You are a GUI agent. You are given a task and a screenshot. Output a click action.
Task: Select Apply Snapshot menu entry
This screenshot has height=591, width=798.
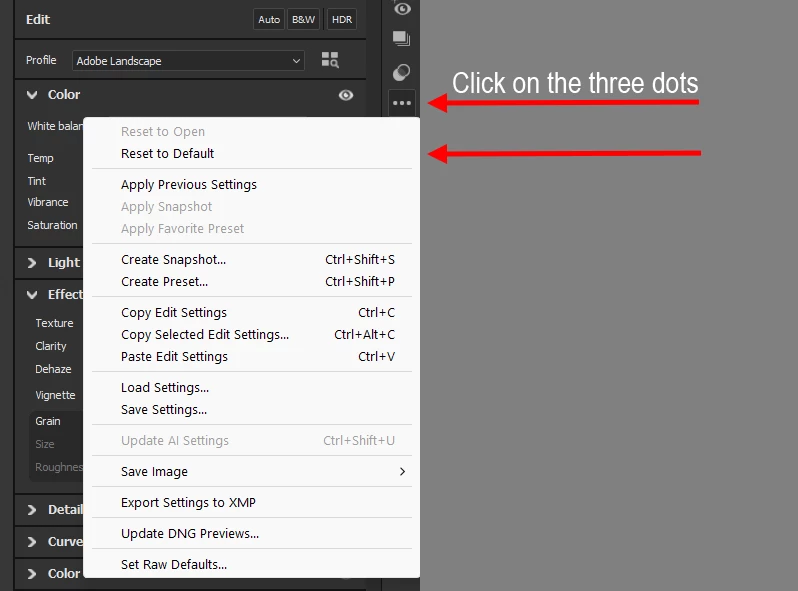tap(252, 207)
